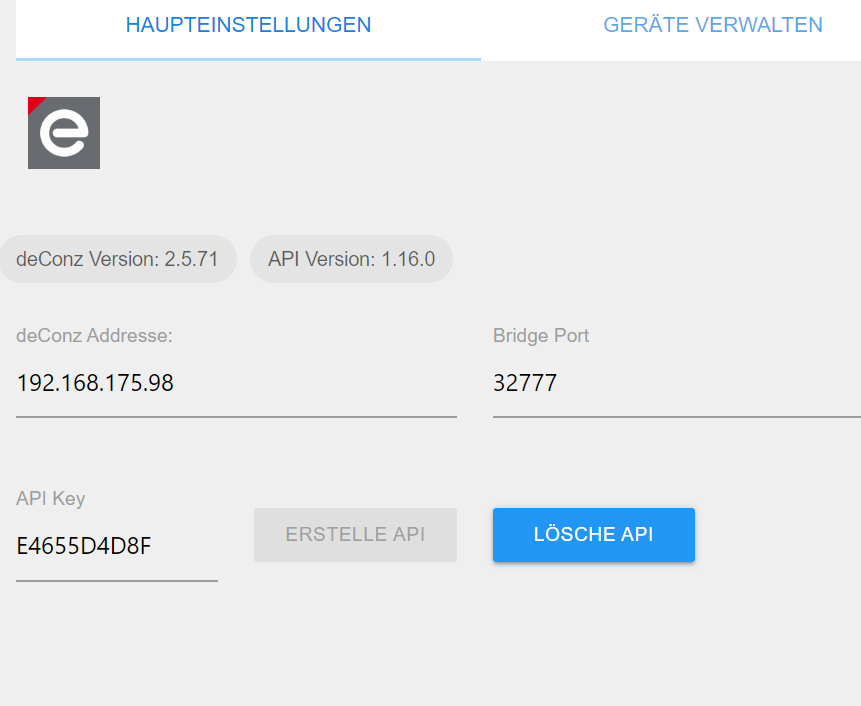The image size is (861, 706).
Task: Click the red-and-gray 'e' app logo icon
Action: [x=63, y=132]
